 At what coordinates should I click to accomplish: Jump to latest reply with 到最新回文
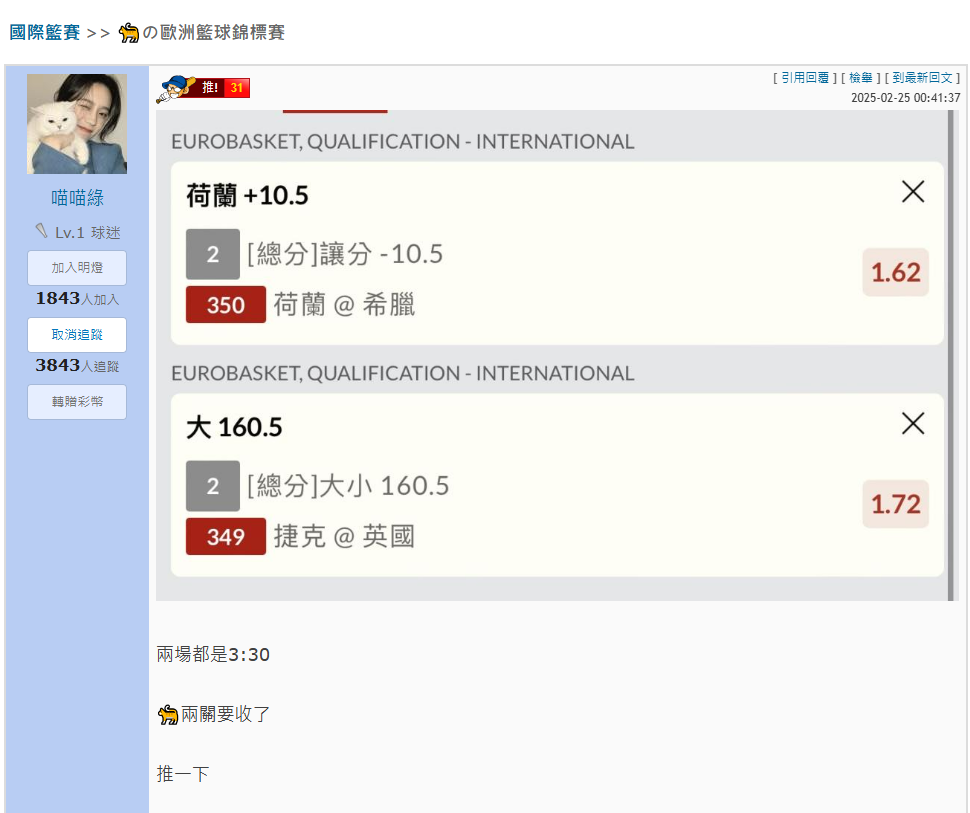coord(922,78)
